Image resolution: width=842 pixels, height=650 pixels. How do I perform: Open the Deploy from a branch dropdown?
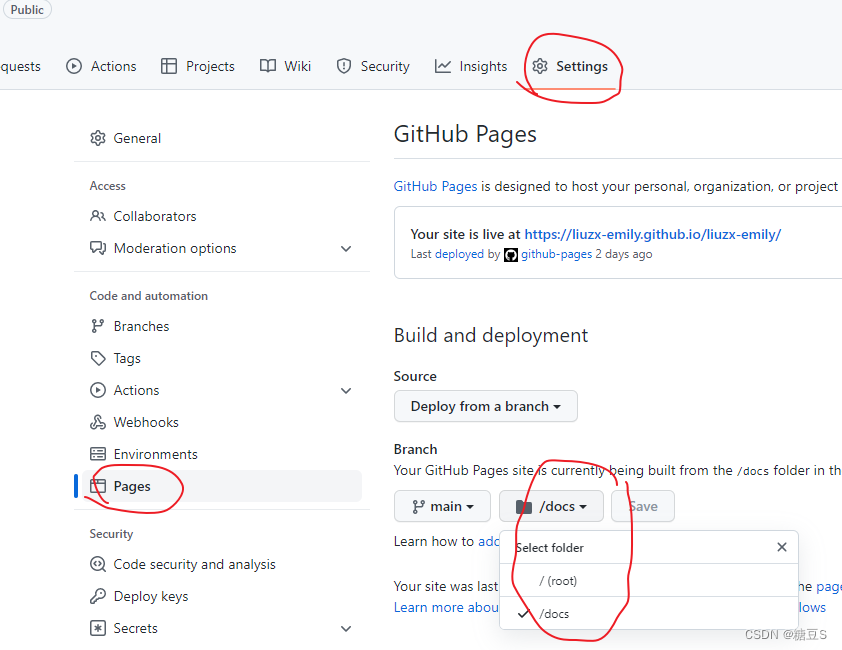[x=485, y=406]
